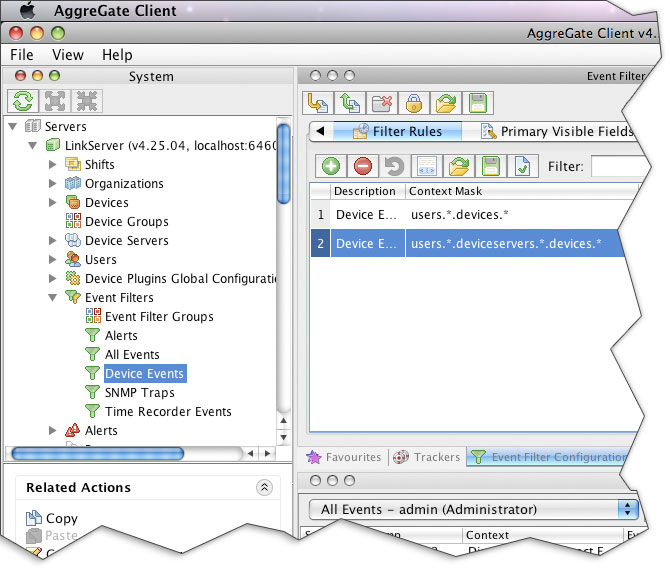
Task: Click the tree scroll down arrow
Action: [284, 437]
